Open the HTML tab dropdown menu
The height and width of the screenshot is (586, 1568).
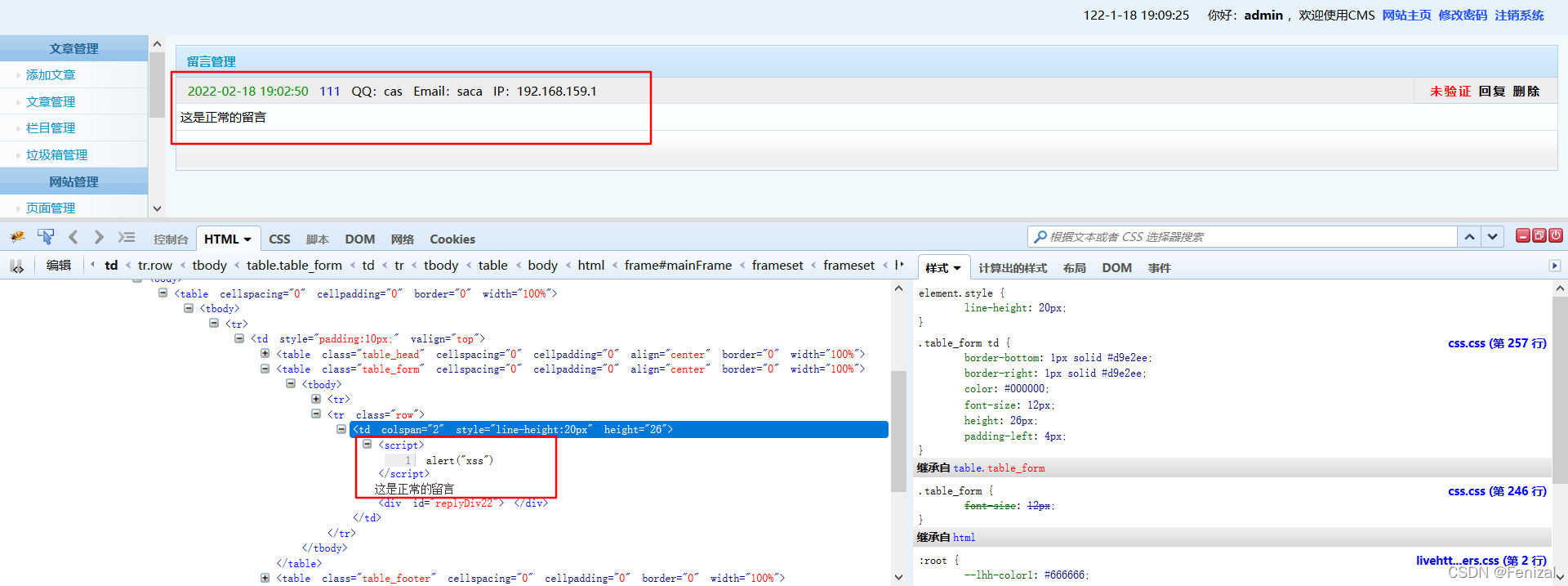247,239
